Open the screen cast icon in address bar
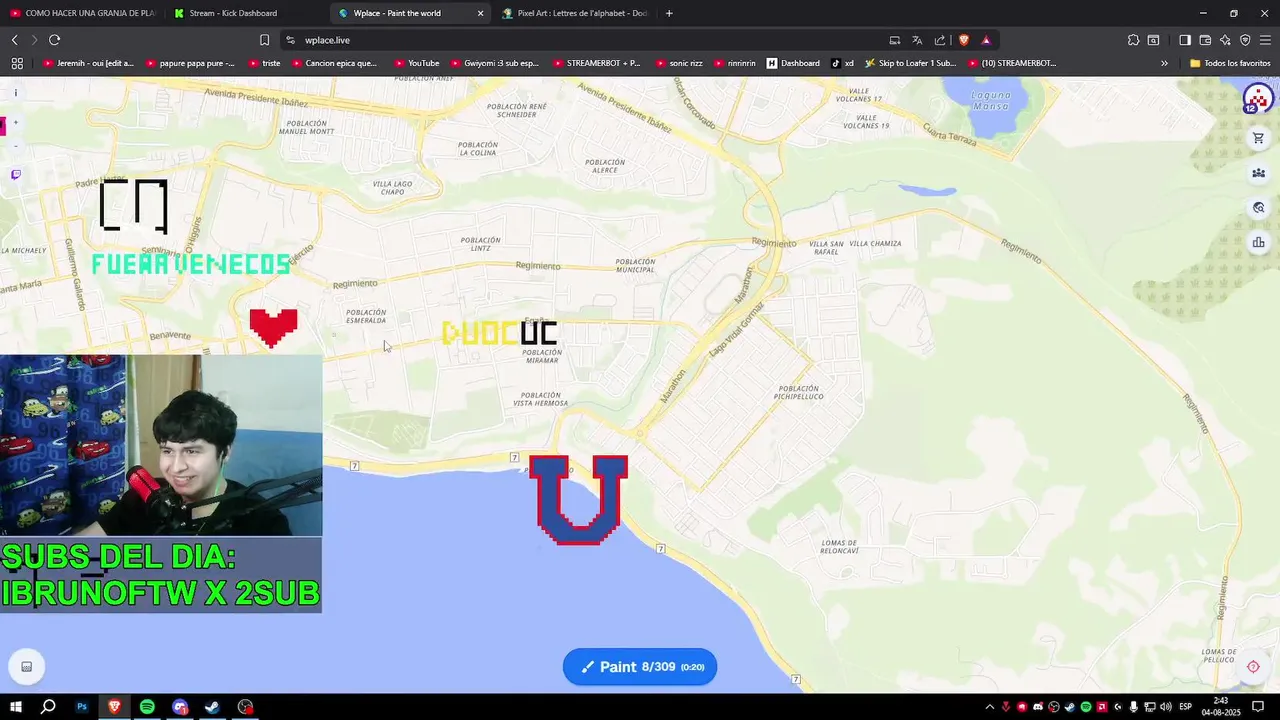 895,40
